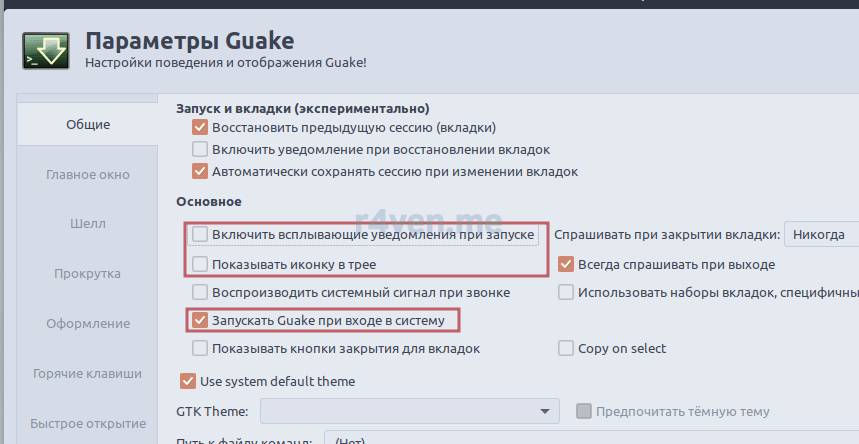Enable the Copy on select checkbox
The width and height of the screenshot is (859, 444).
[566, 349]
